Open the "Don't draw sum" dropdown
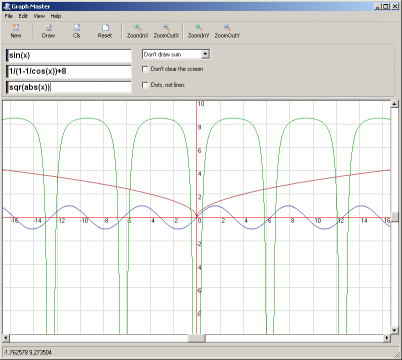Screen dimensions: 402x360 pyautogui.click(x=176, y=54)
